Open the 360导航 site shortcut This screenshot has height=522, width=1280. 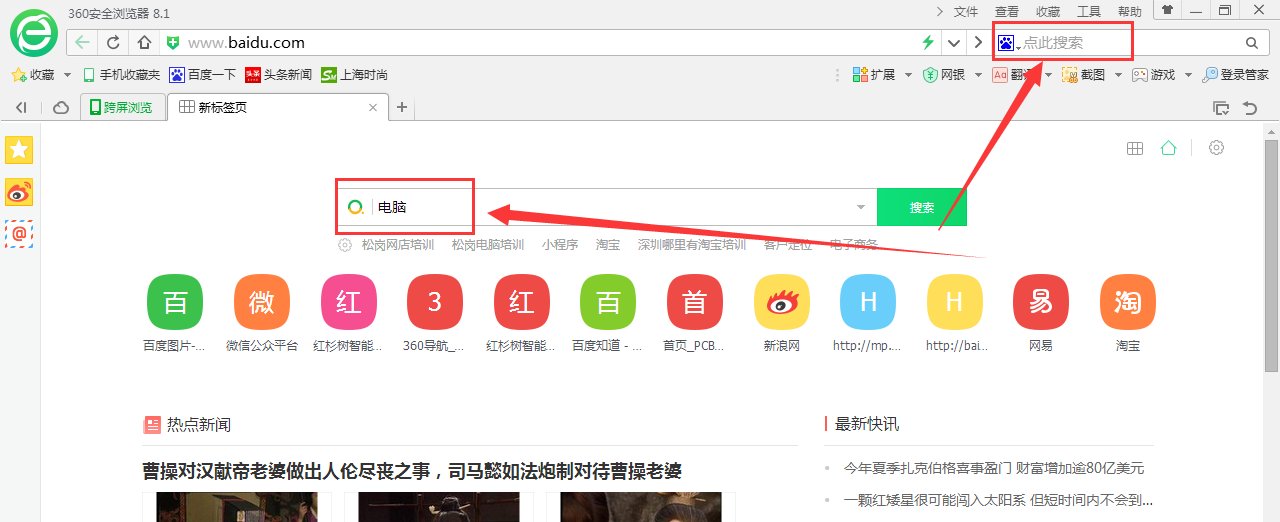435,311
